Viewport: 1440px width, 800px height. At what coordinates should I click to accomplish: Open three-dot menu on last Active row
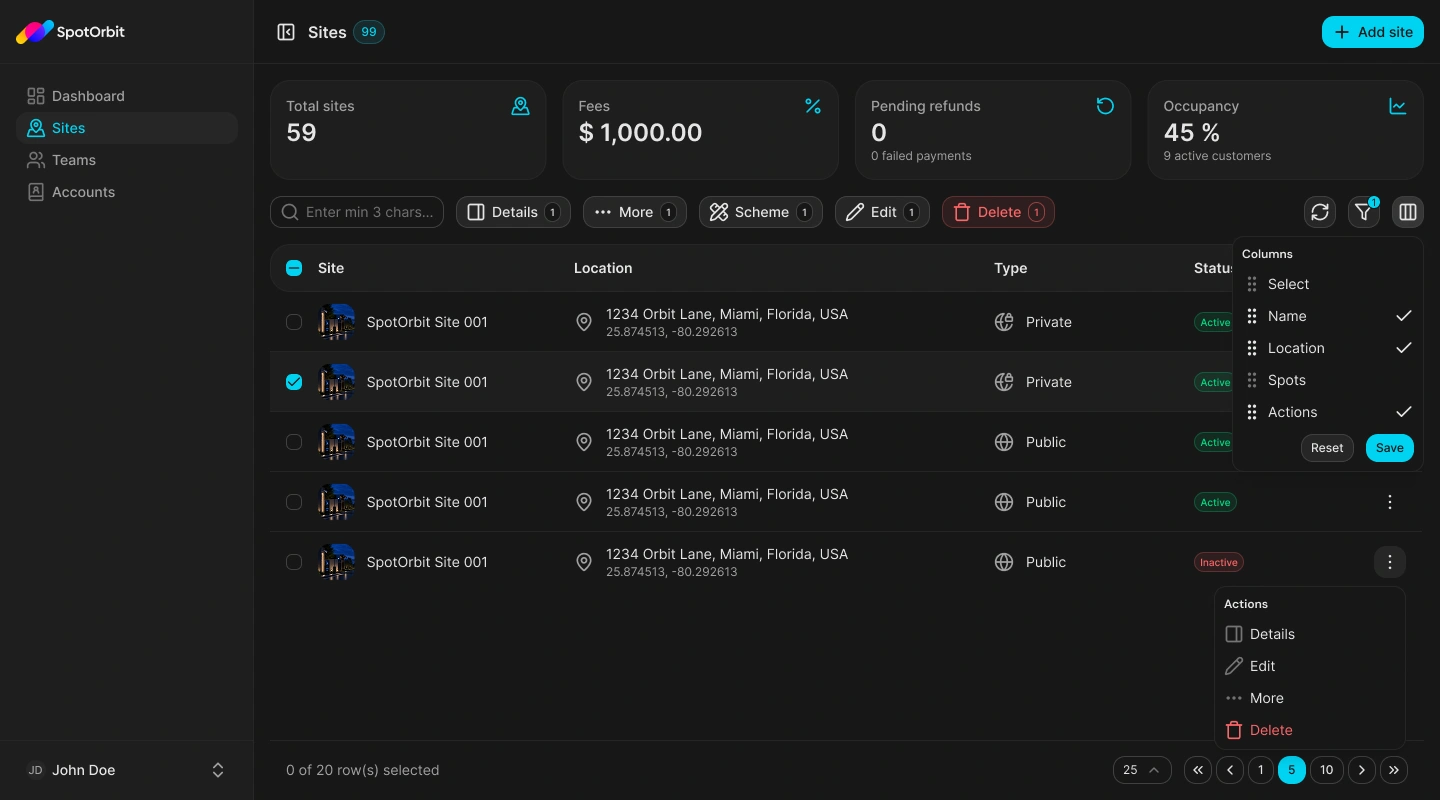[x=1390, y=502]
